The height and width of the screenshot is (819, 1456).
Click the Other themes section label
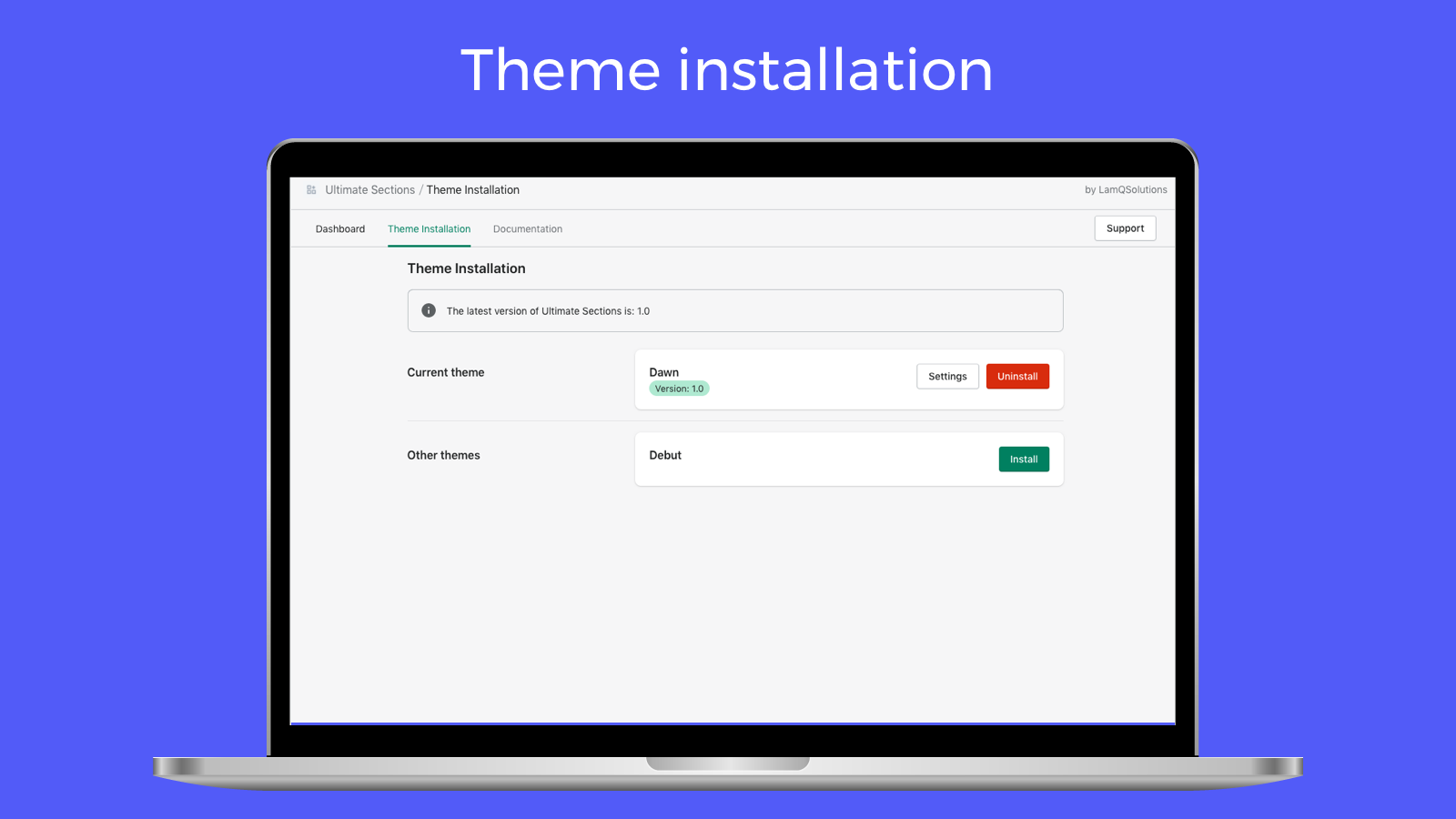click(443, 455)
